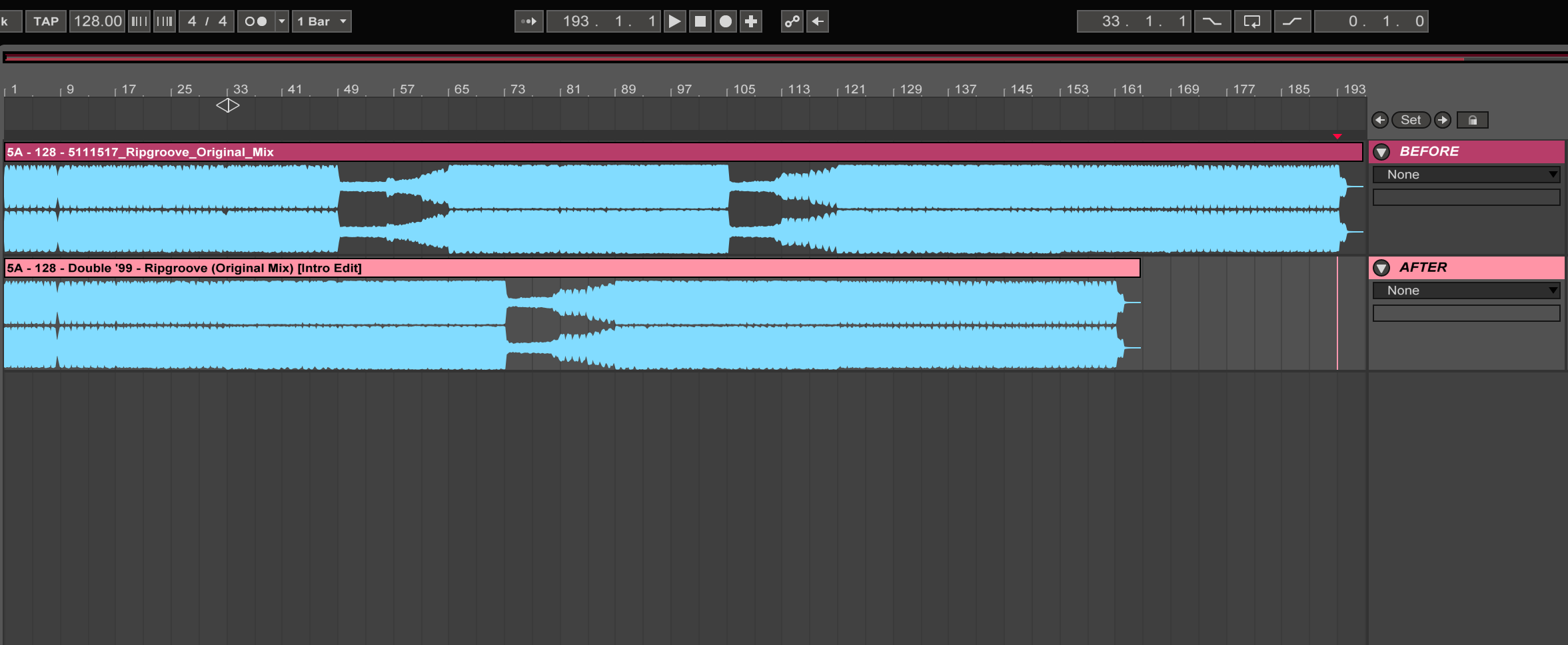Screen dimensions: 1568x645
Task: Open BEFORE track None device chooser
Action: (x=1466, y=175)
